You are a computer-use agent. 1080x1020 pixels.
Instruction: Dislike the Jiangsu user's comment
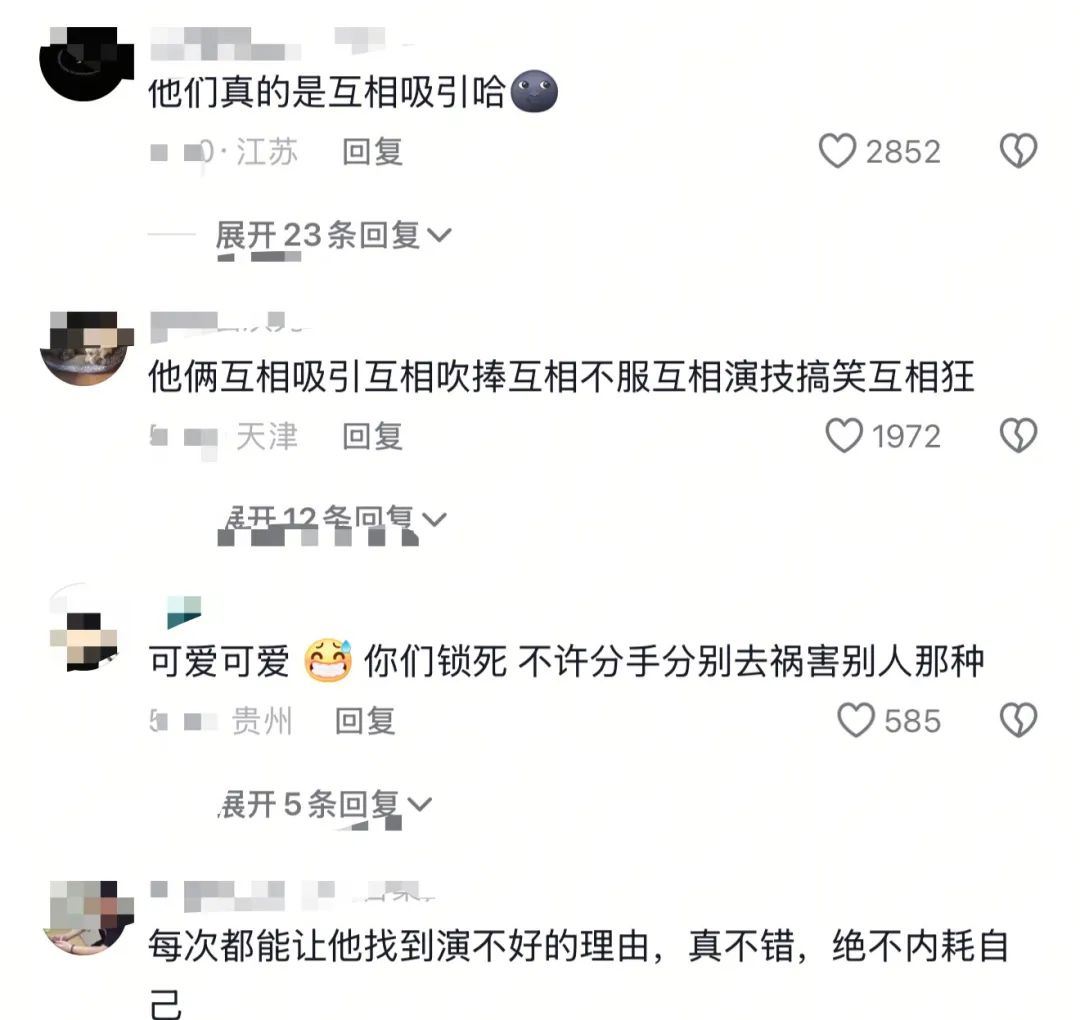pos(1018,151)
